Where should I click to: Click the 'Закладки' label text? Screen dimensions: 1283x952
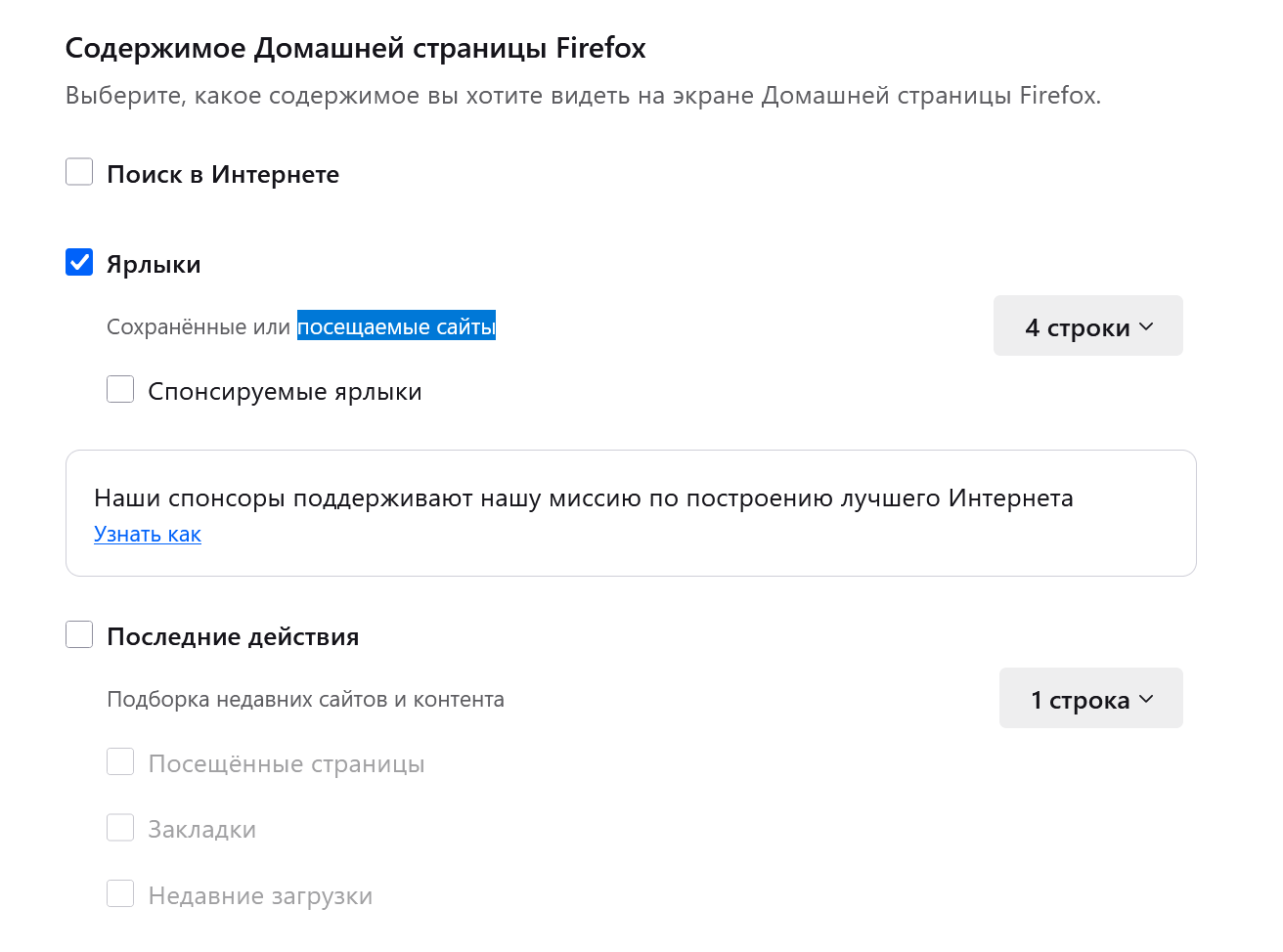pyautogui.click(x=201, y=829)
